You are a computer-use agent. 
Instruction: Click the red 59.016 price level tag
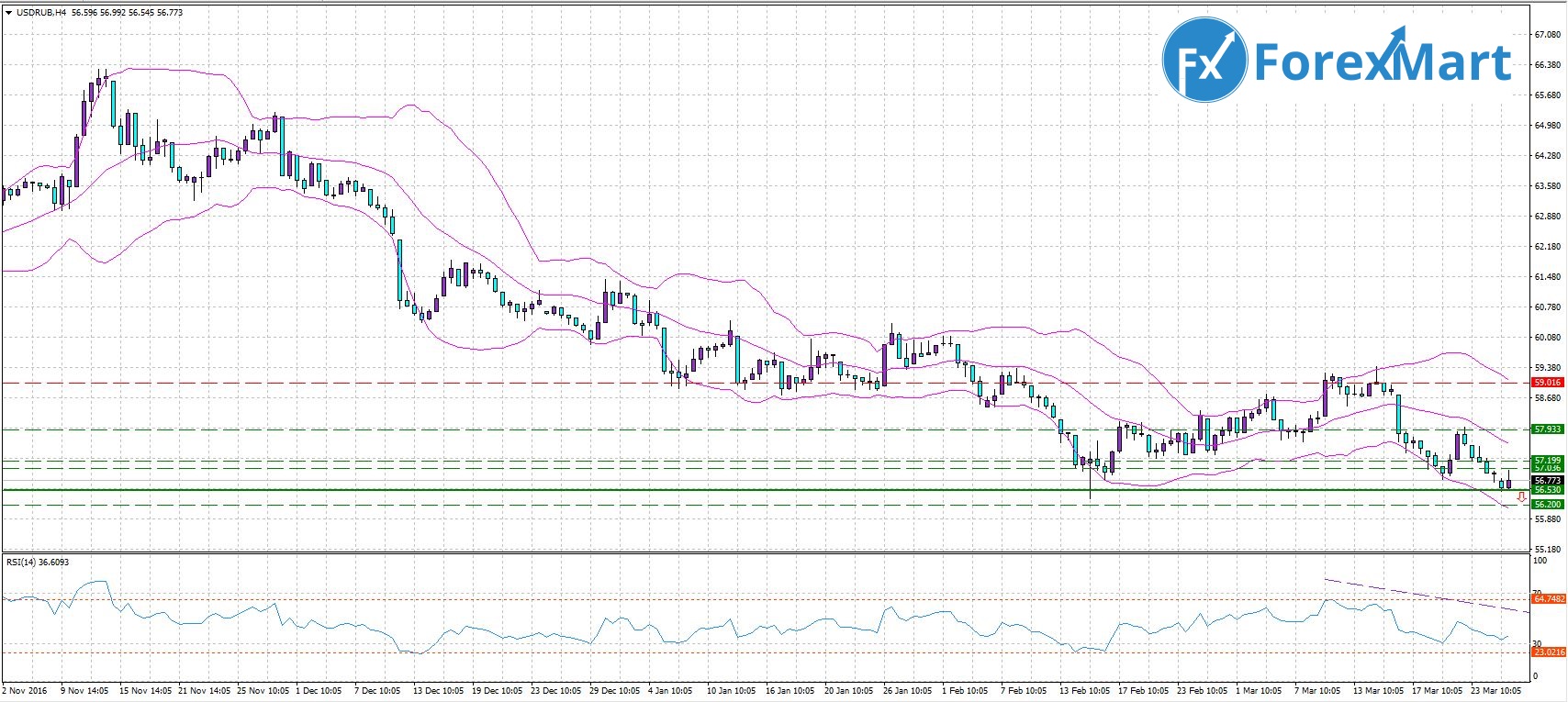pyautogui.click(x=1547, y=382)
